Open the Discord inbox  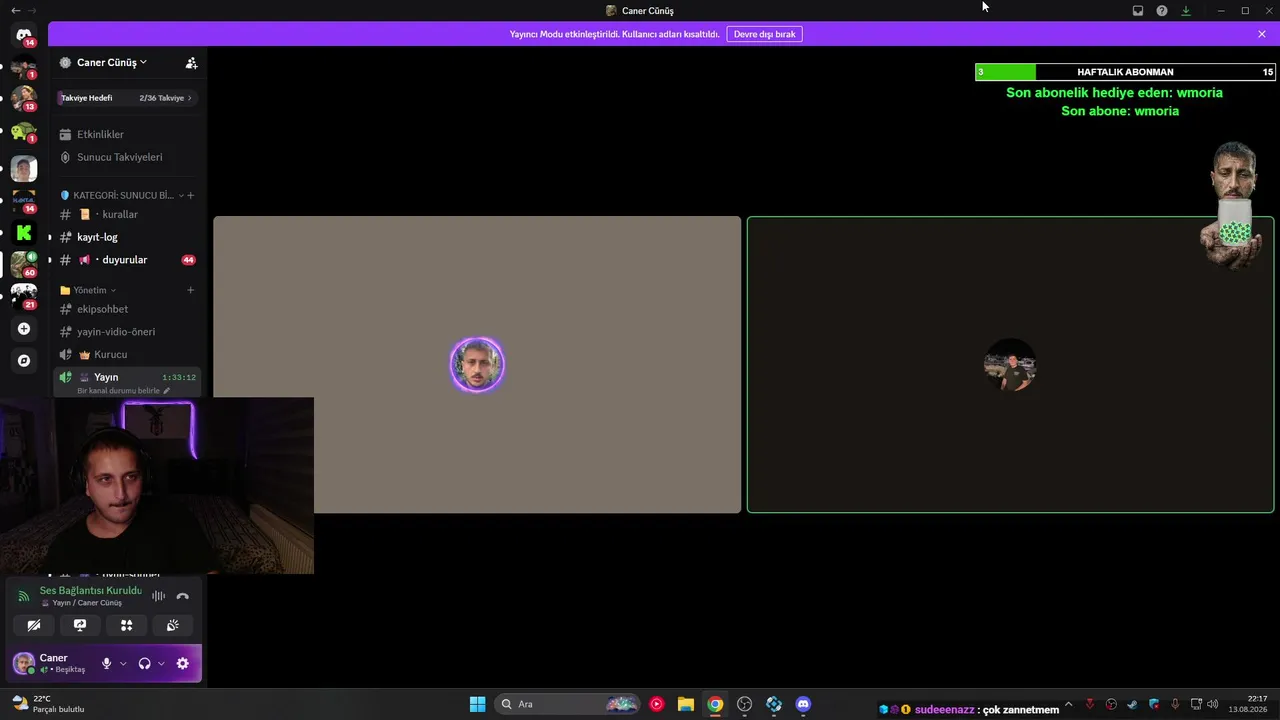coord(1138,11)
